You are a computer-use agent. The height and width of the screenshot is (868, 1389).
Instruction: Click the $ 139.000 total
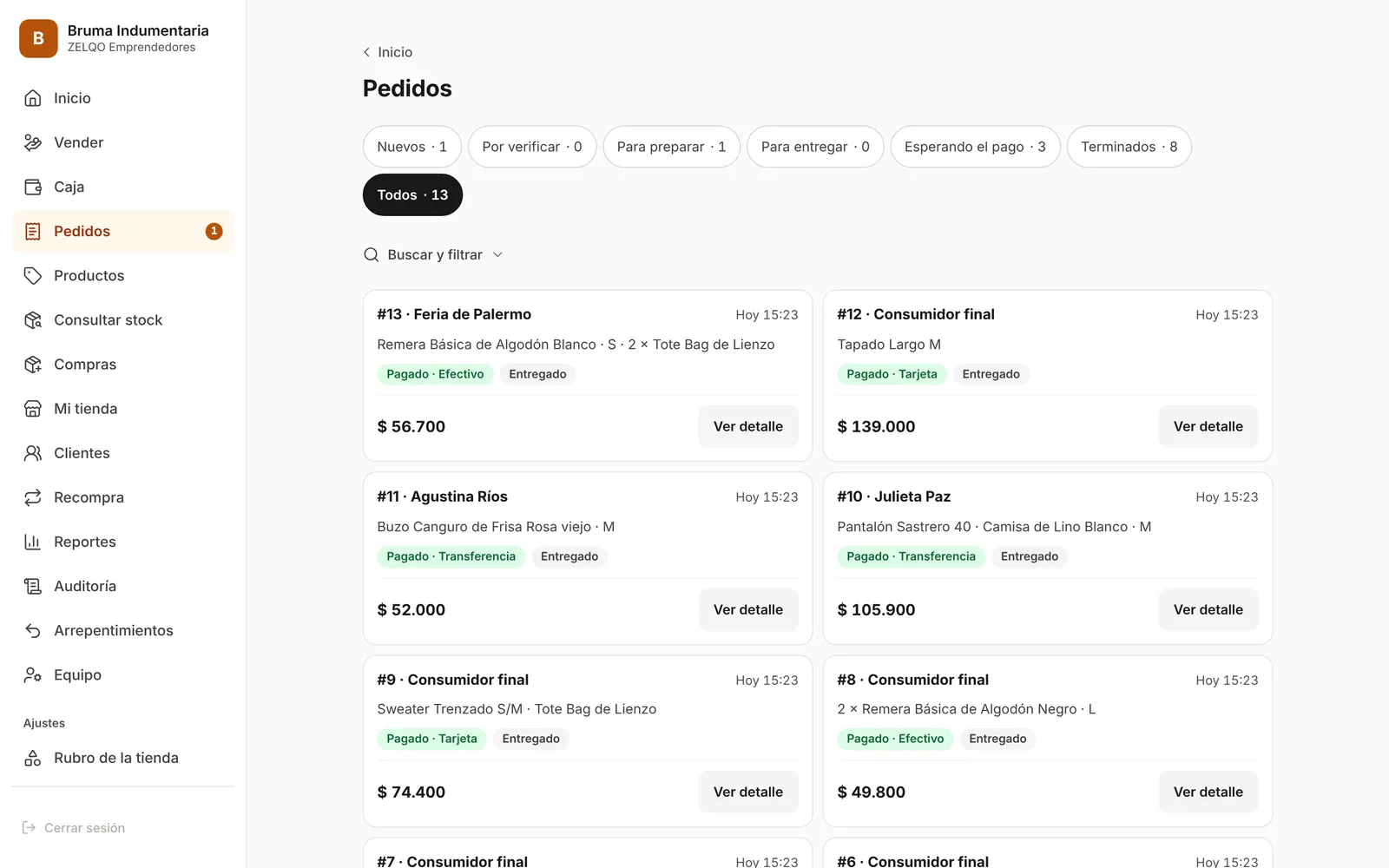point(876,426)
